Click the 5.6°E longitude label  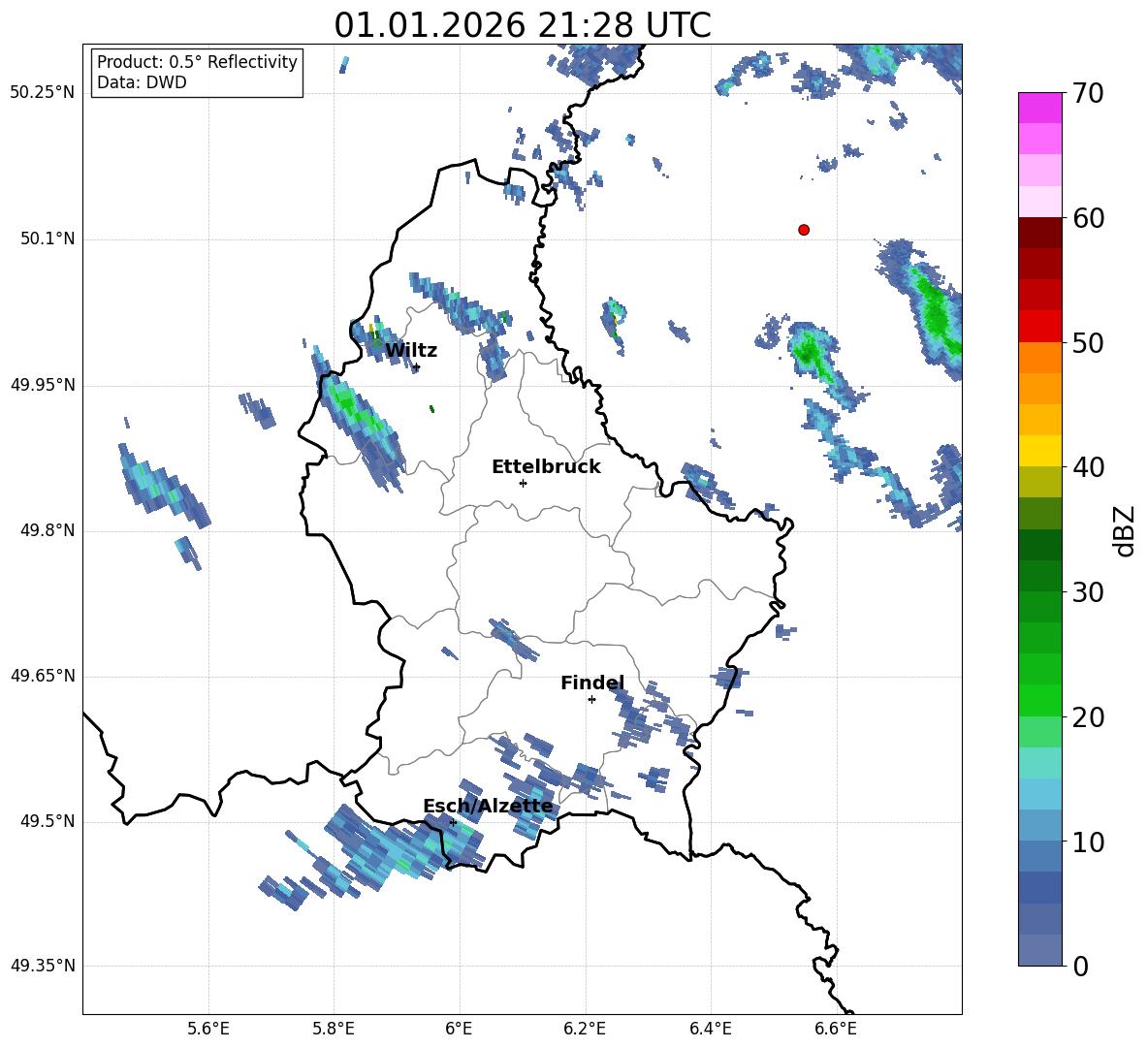tap(208, 1029)
